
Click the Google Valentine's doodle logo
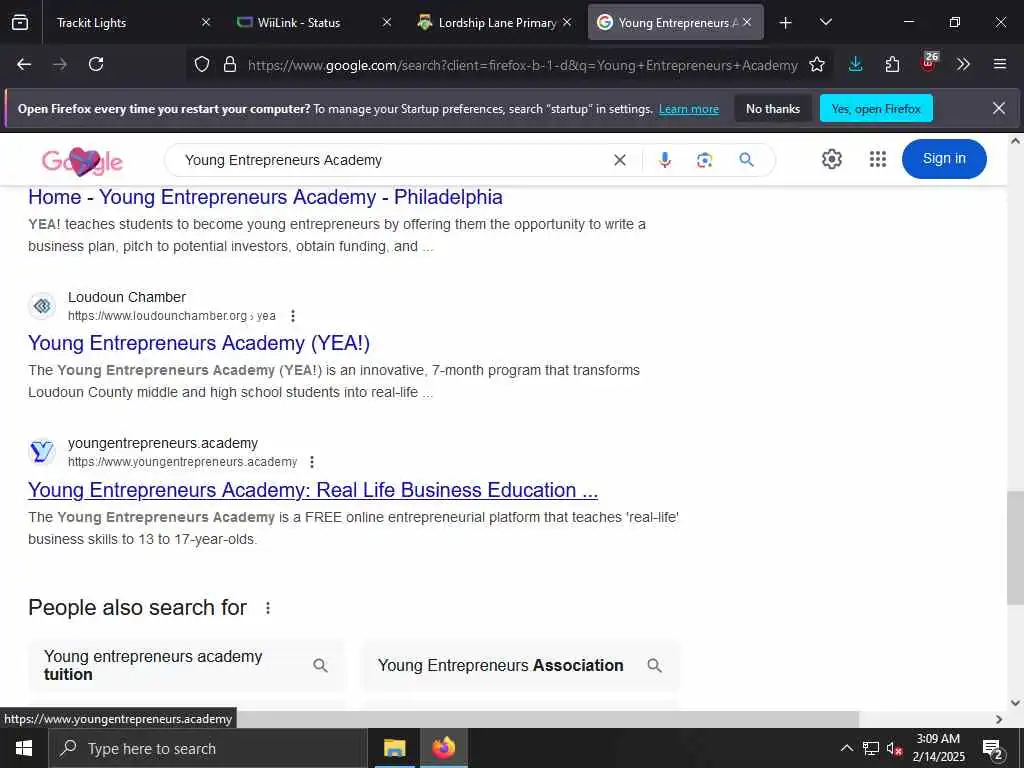click(82, 161)
